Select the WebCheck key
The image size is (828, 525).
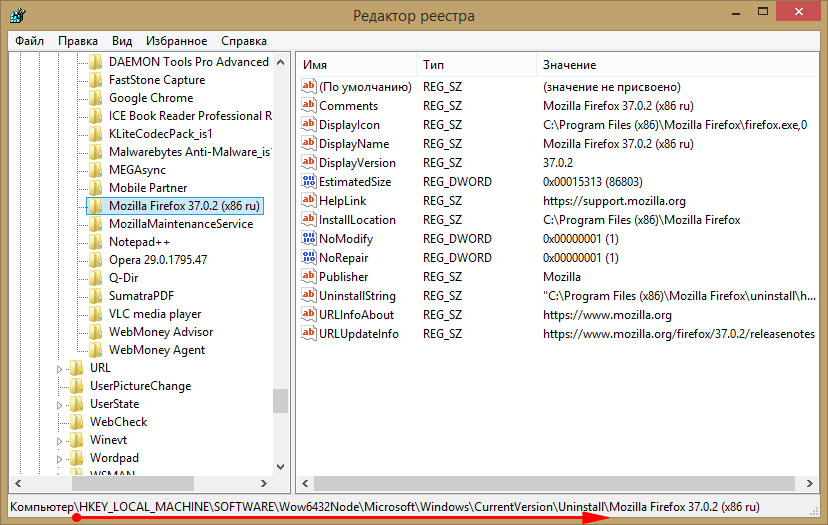point(118,421)
